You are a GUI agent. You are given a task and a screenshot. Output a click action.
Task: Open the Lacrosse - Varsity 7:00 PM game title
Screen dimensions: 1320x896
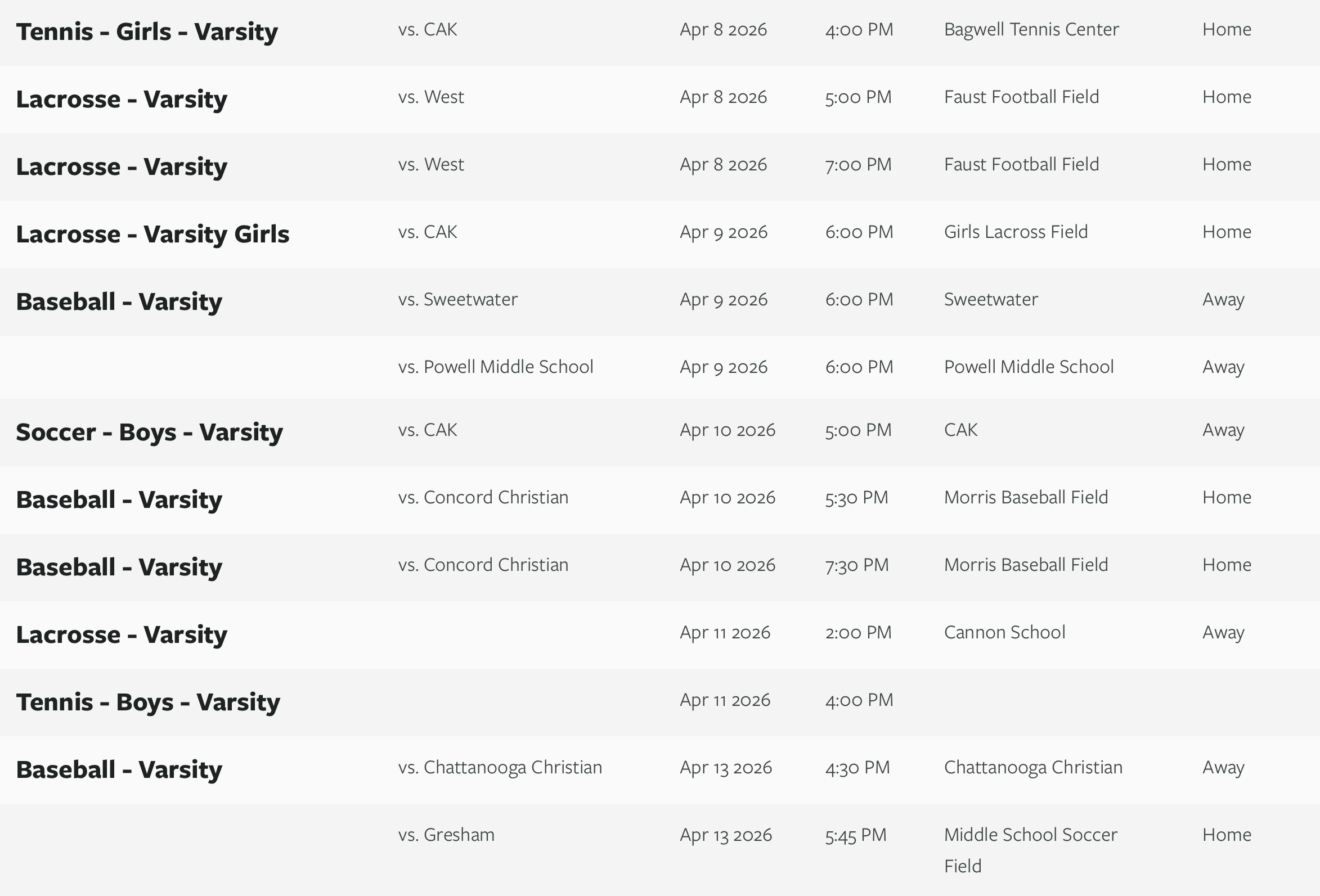pos(121,166)
